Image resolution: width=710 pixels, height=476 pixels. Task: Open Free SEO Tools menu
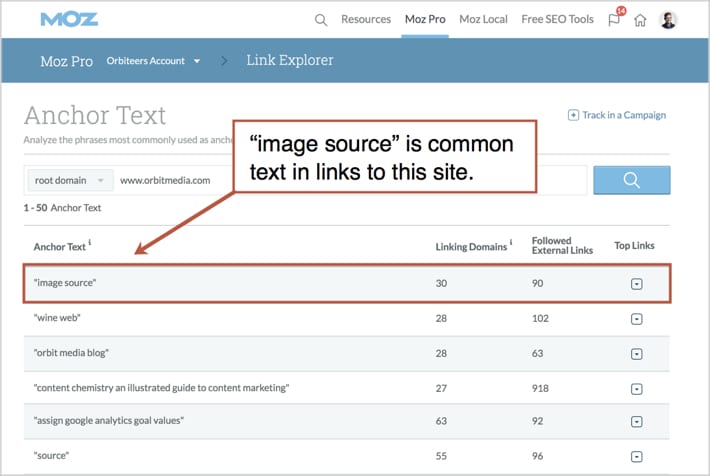[557, 19]
